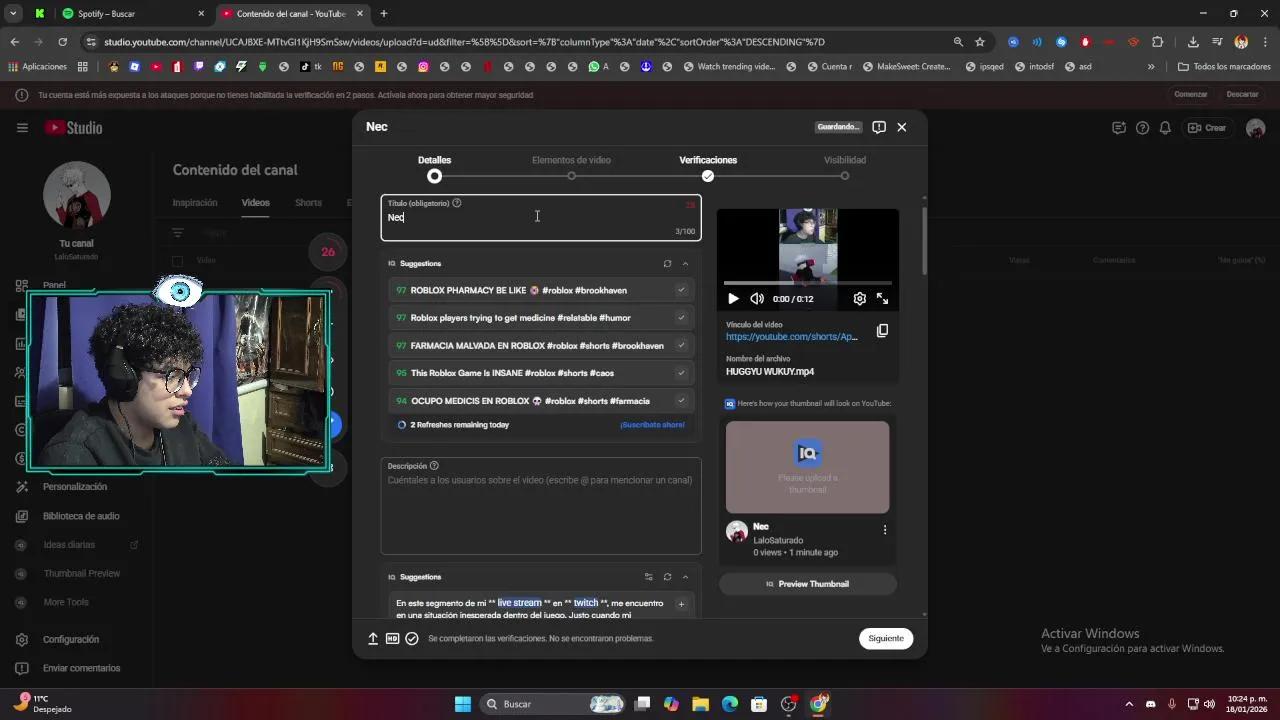Image resolution: width=1280 pixels, height=720 pixels.
Task: Refresh the title suggestions
Action: pos(667,264)
